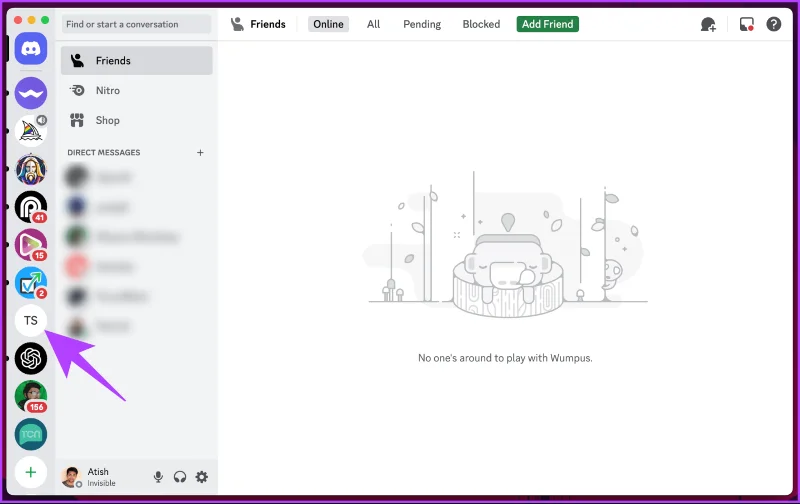Create new group DM icon
This screenshot has height=504, width=800.
pos(708,24)
